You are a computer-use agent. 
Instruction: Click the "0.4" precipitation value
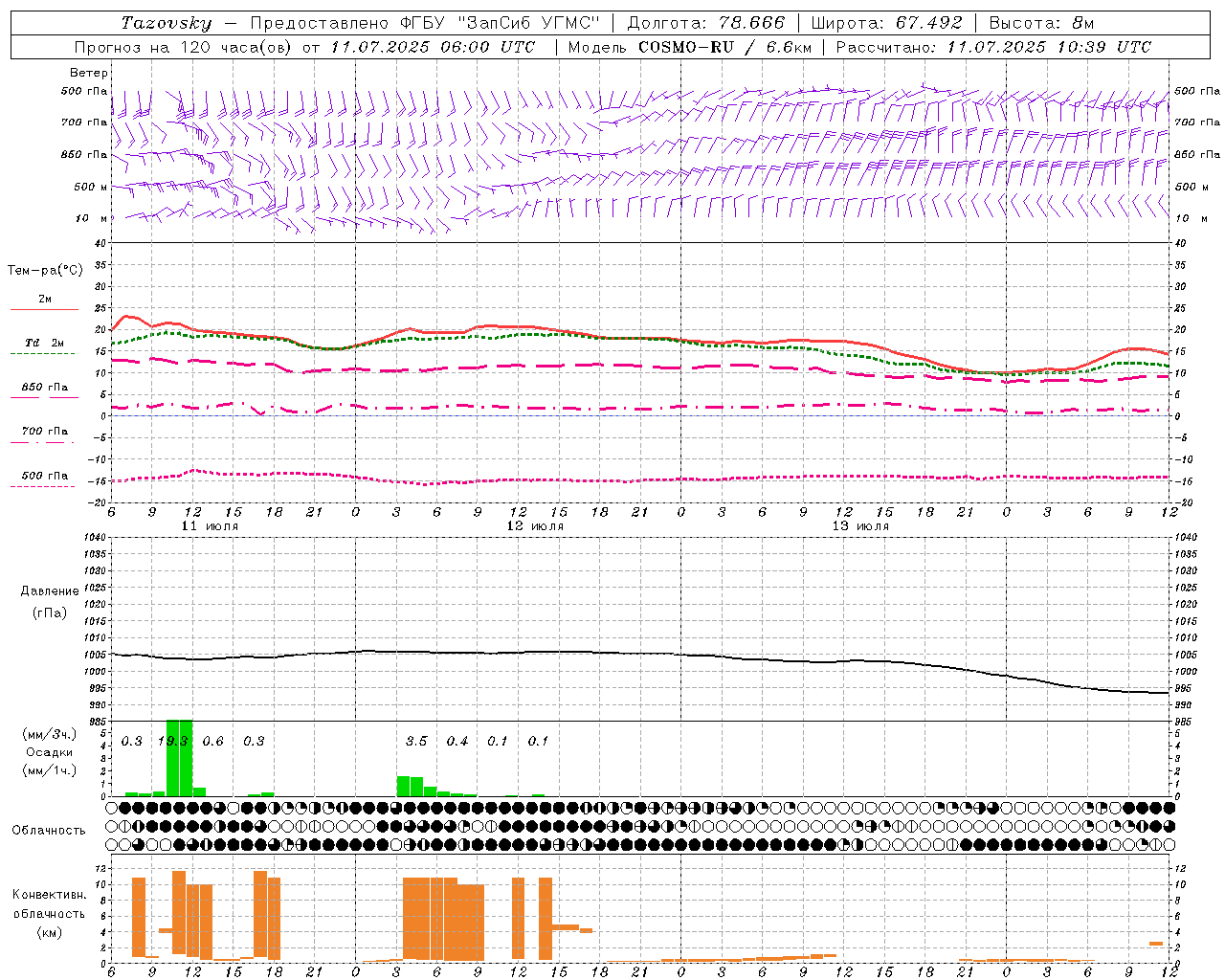[457, 742]
